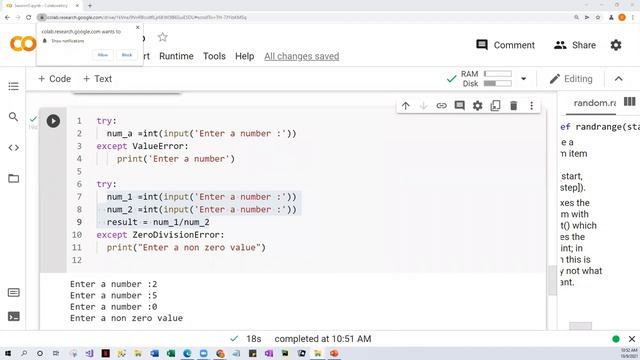Open the Tools menu
The height and width of the screenshot is (360, 640).
coord(214,56)
